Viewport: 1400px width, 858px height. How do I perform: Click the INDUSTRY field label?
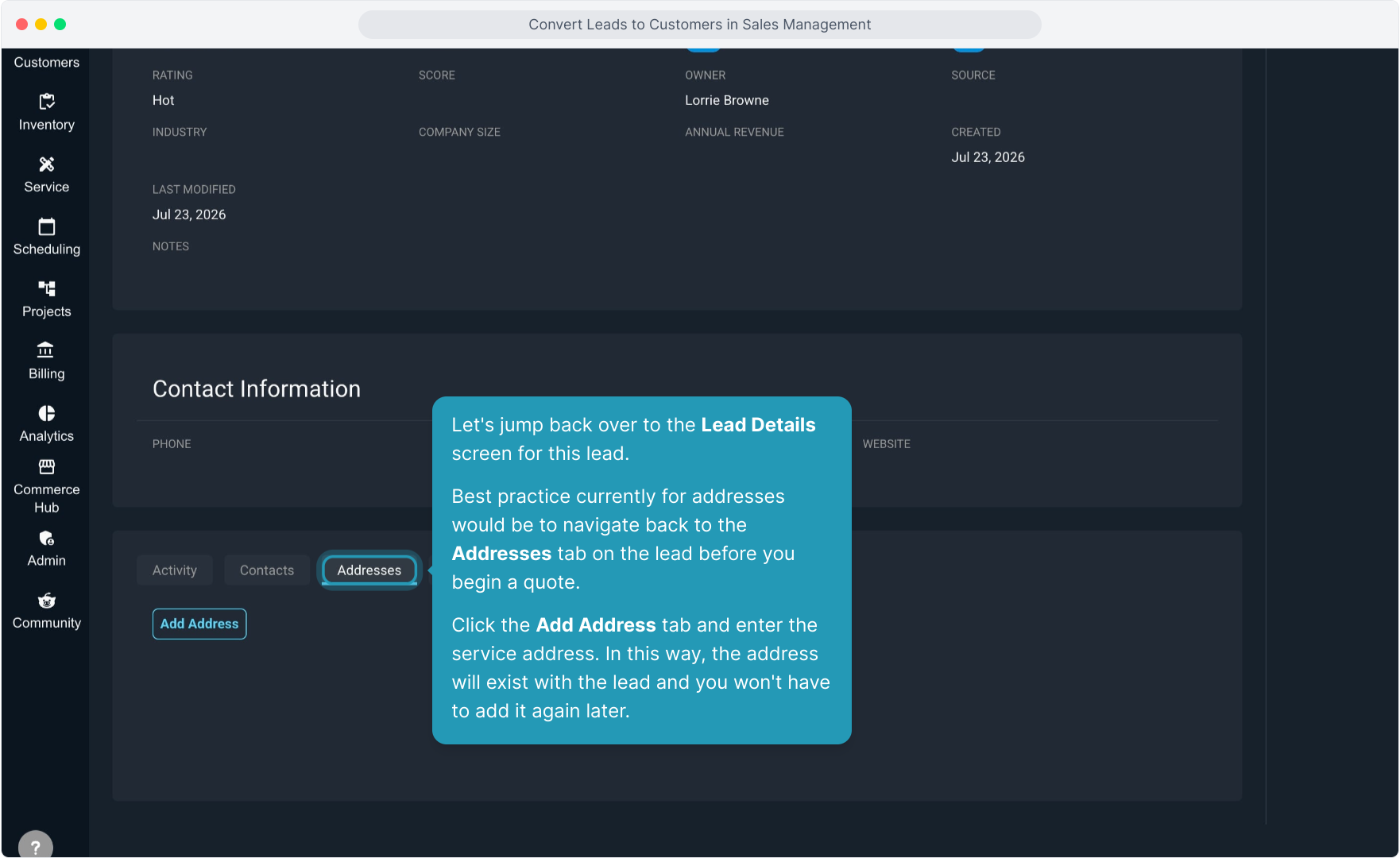[x=180, y=132]
